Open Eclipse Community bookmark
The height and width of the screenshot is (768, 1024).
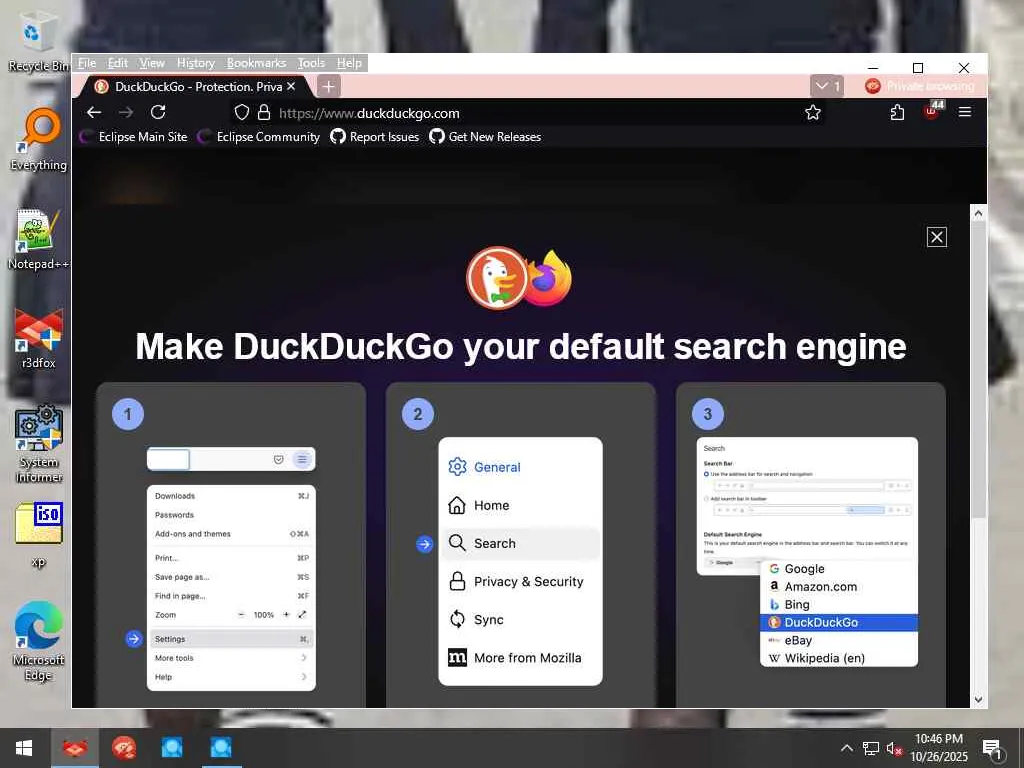[x=259, y=136]
